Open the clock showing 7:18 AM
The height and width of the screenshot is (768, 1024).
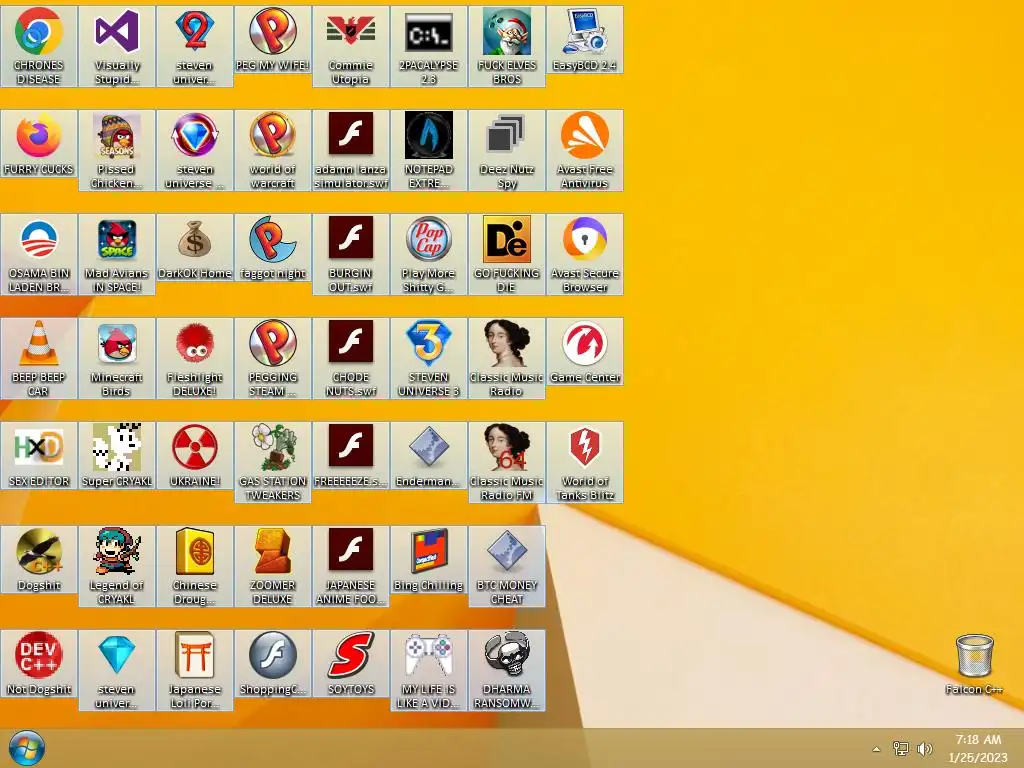coord(978,748)
